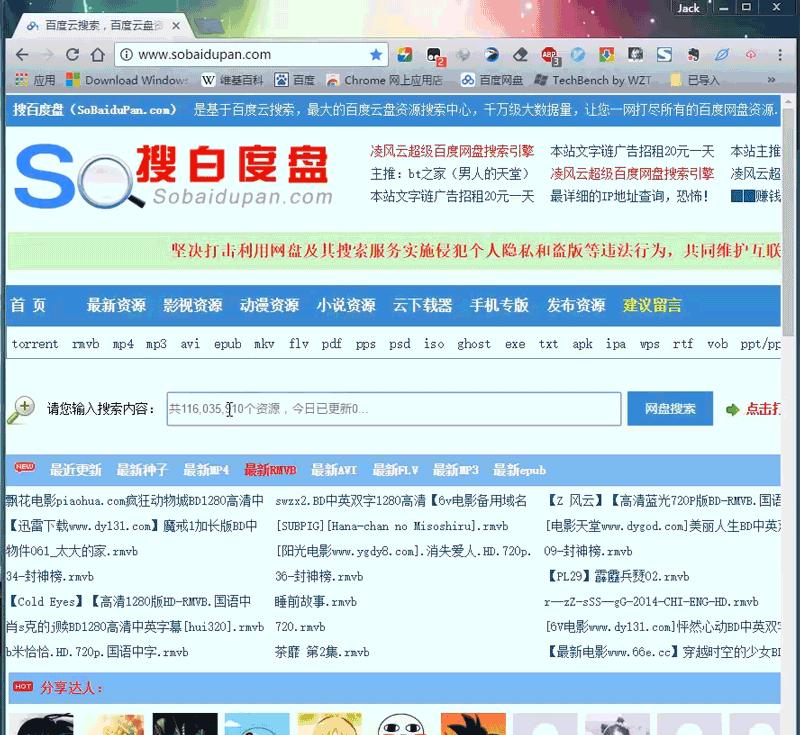The image size is (800, 735).
Task: Click the back navigation arrow
Action: (22, 55)
